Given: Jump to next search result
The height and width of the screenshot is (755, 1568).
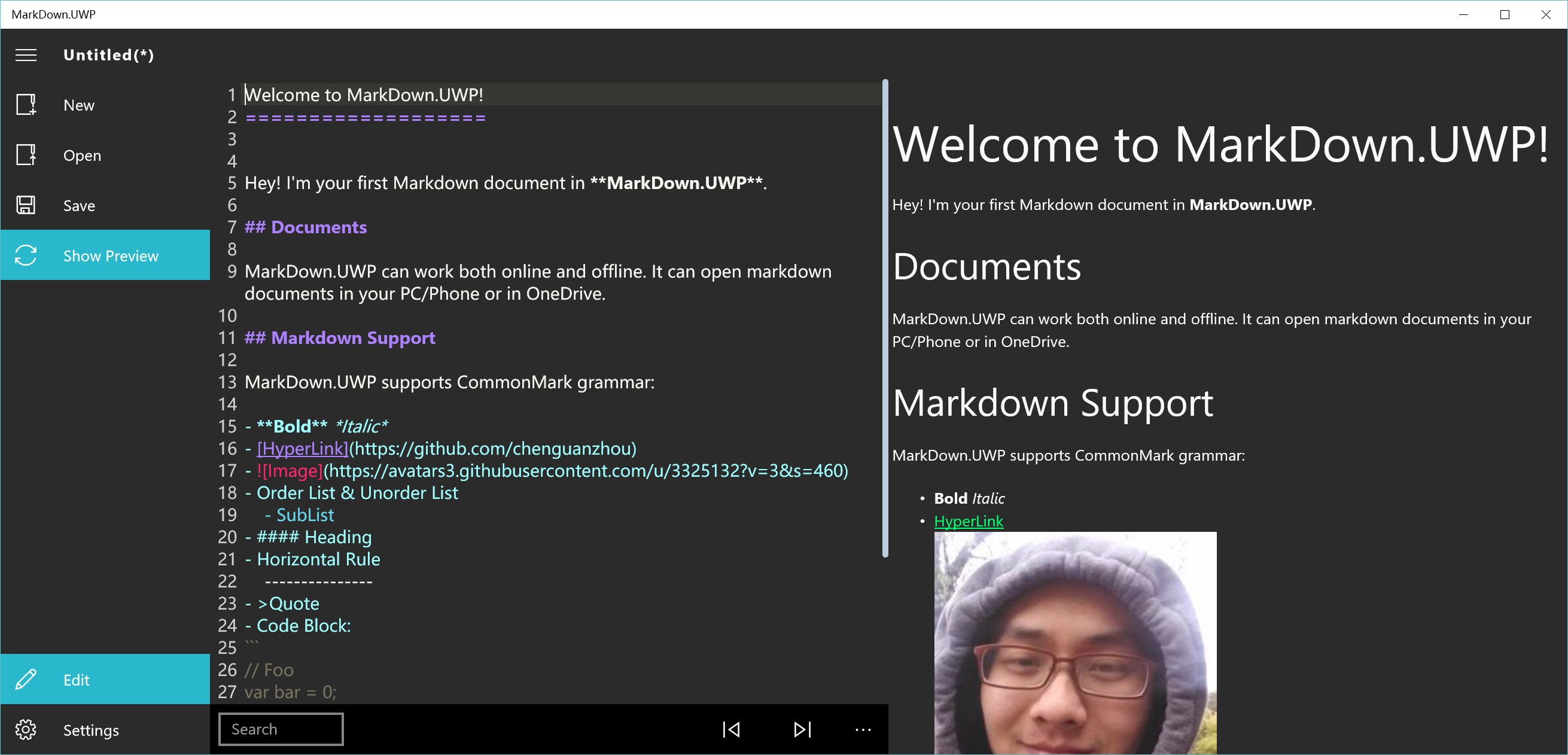Looking at the screenshot, I should click(802, 729).
